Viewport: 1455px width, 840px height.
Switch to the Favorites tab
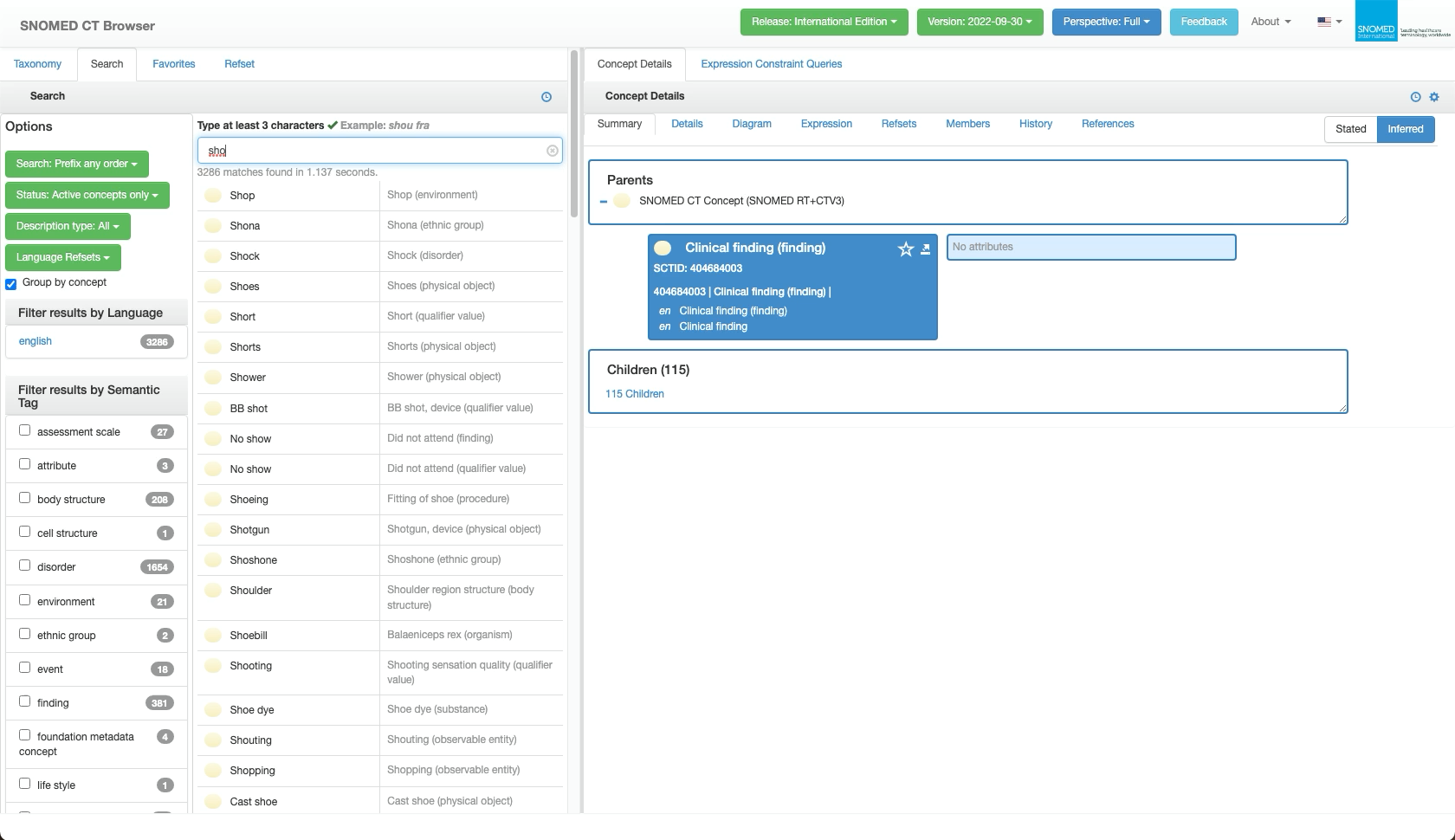174,64
